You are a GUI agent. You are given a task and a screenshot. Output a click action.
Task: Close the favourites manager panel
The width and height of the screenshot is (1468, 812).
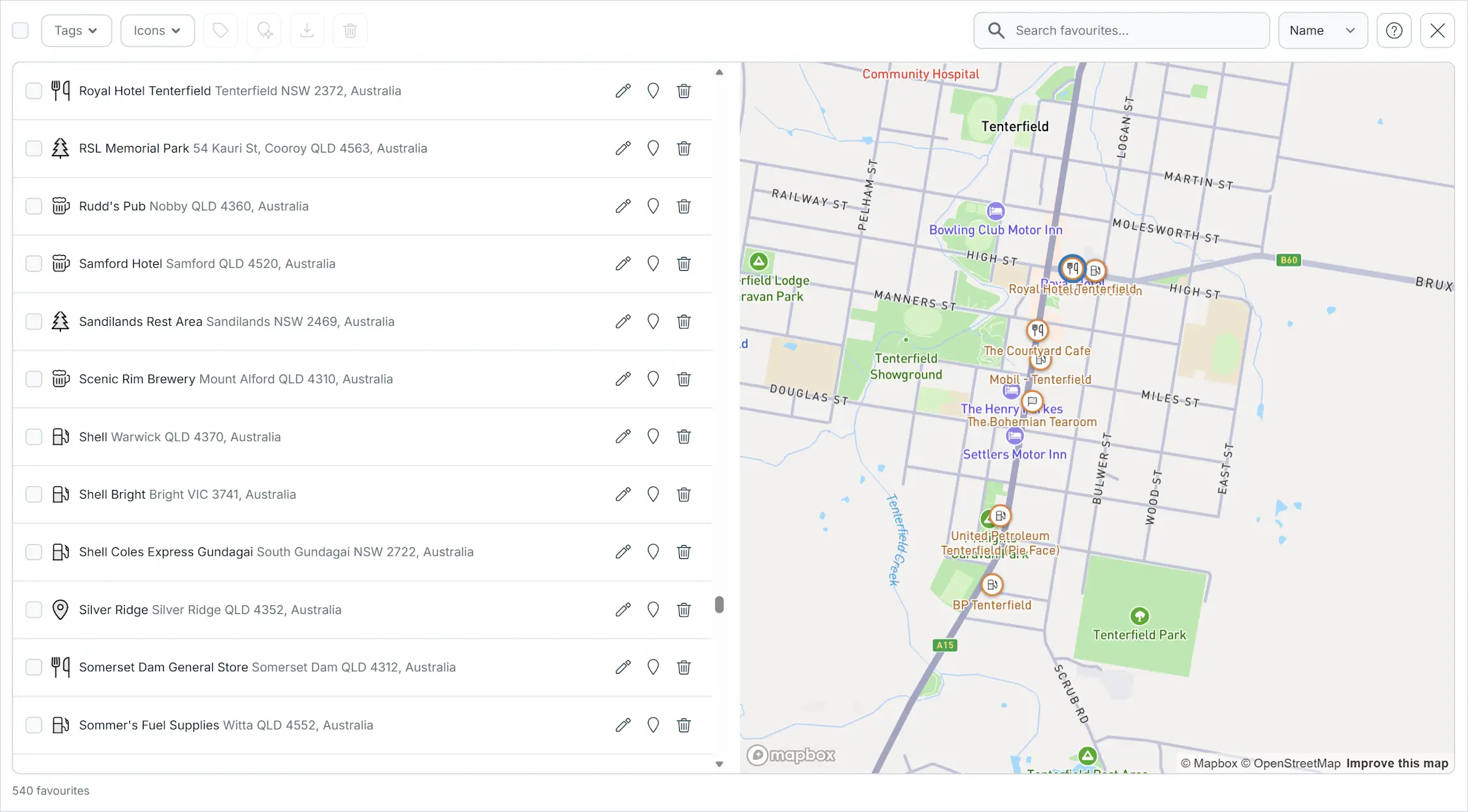coord(1437,31)
